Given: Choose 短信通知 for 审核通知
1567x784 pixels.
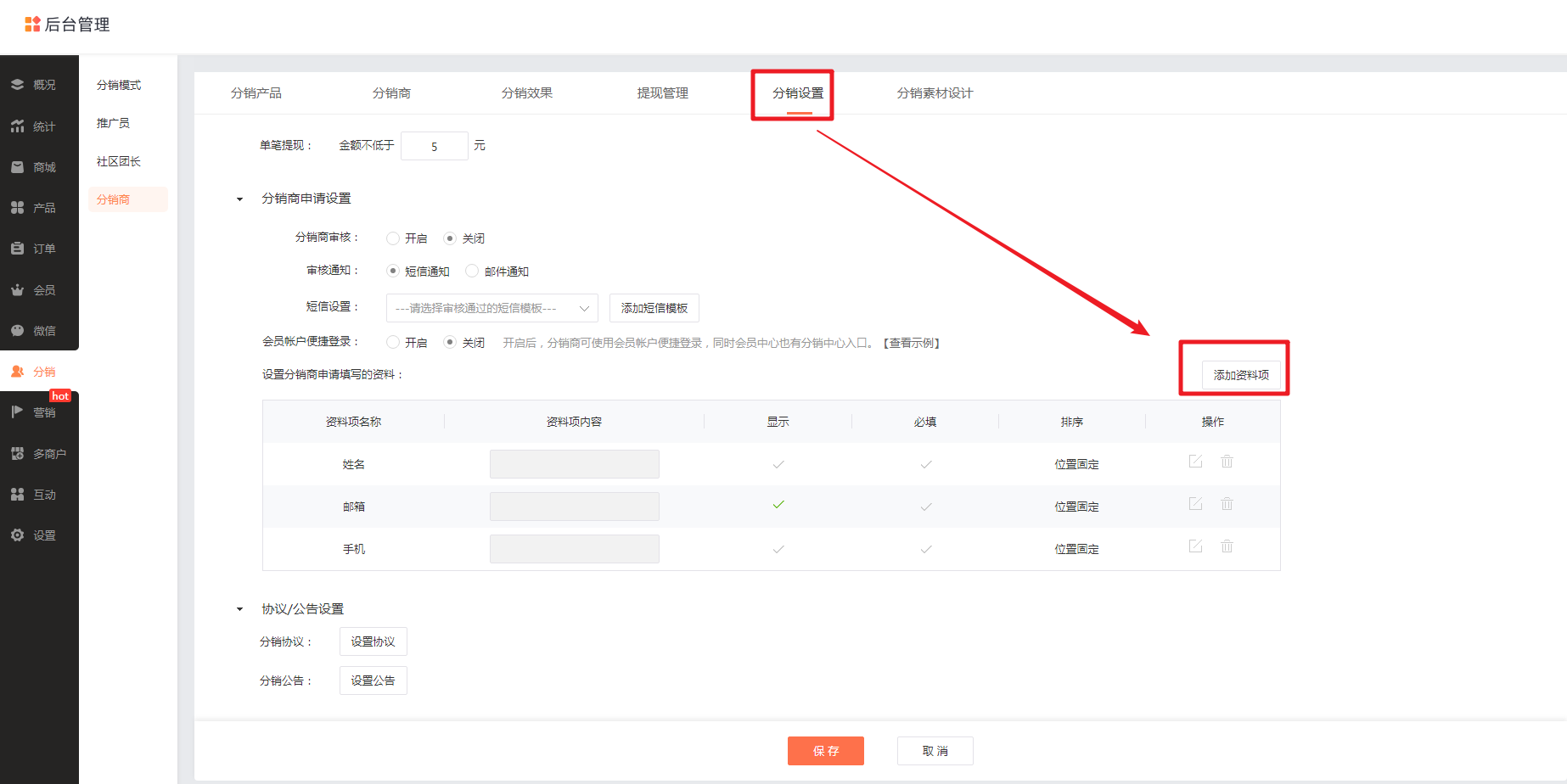Looking at the screenshot, I should pyautogui.click(x=393, y=272).
